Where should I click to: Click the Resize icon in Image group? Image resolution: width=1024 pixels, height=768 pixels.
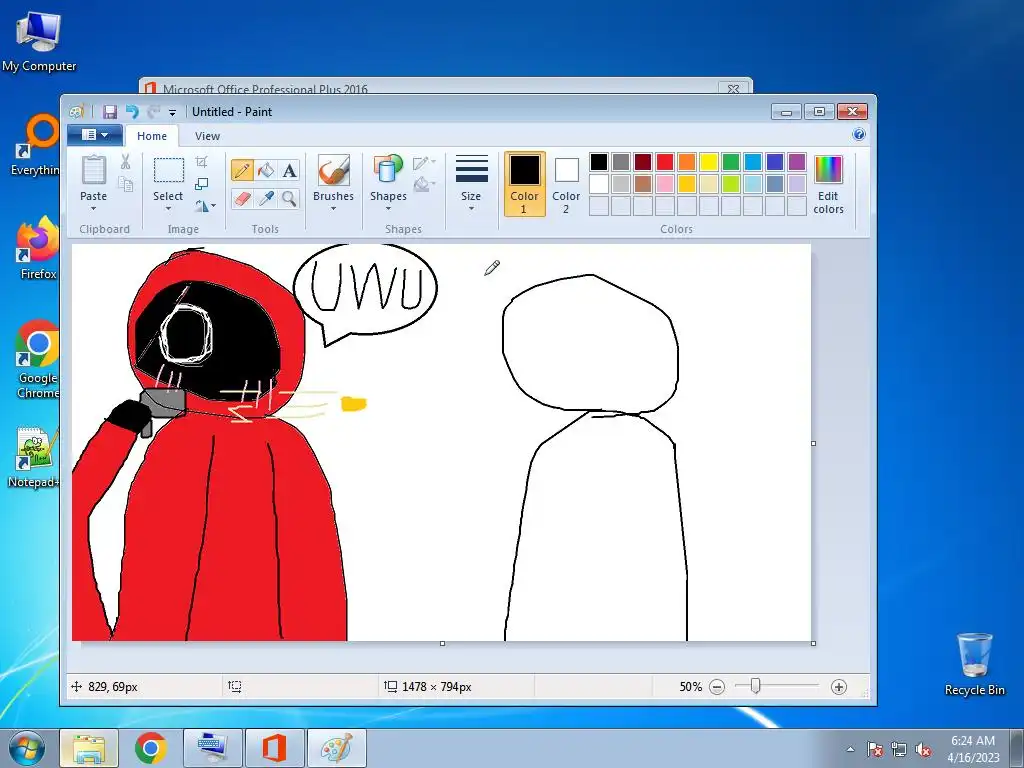(202, 184)
